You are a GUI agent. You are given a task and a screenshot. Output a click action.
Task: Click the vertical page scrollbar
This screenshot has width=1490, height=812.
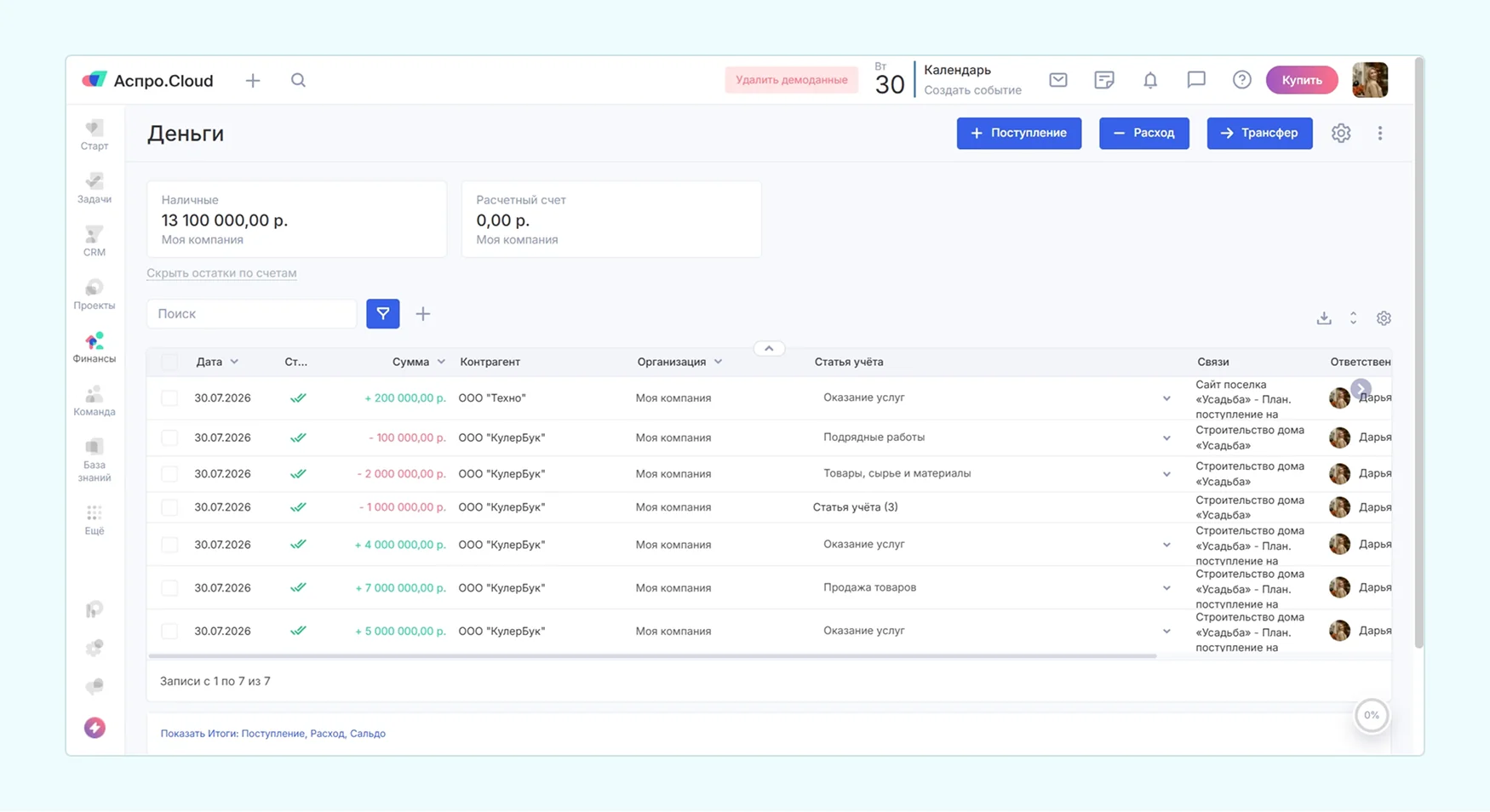point(1418,353)
